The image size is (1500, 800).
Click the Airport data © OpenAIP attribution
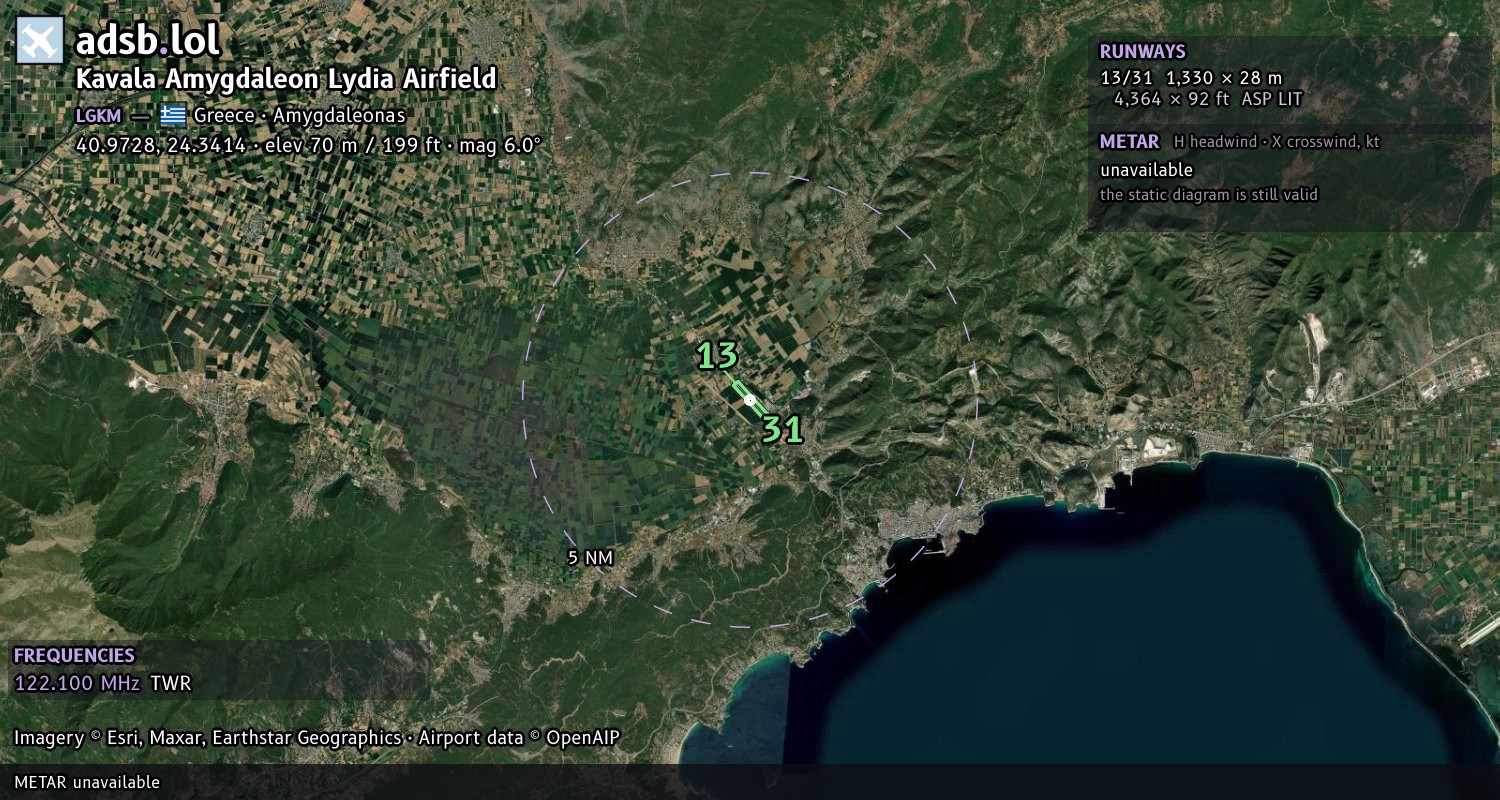pos(519,738)
